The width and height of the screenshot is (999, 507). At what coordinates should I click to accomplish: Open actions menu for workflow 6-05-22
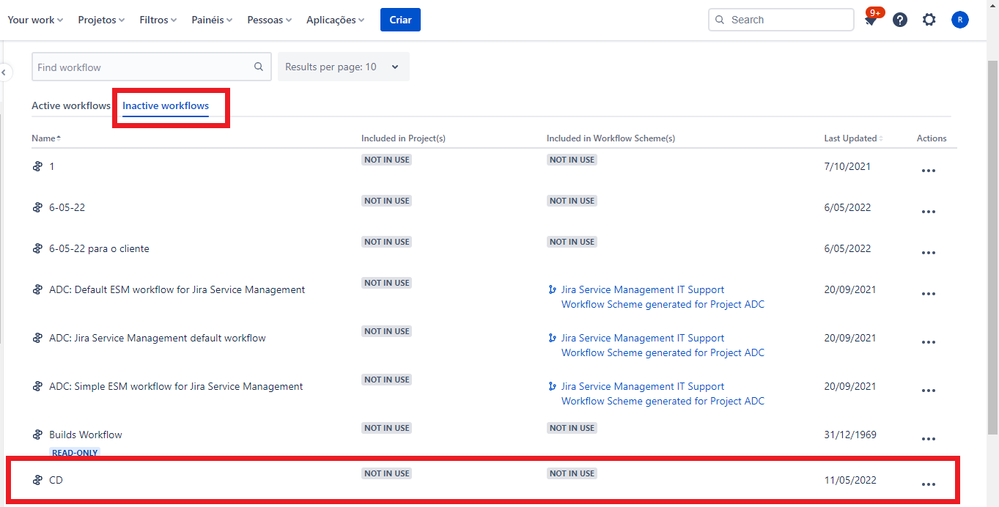928,211
